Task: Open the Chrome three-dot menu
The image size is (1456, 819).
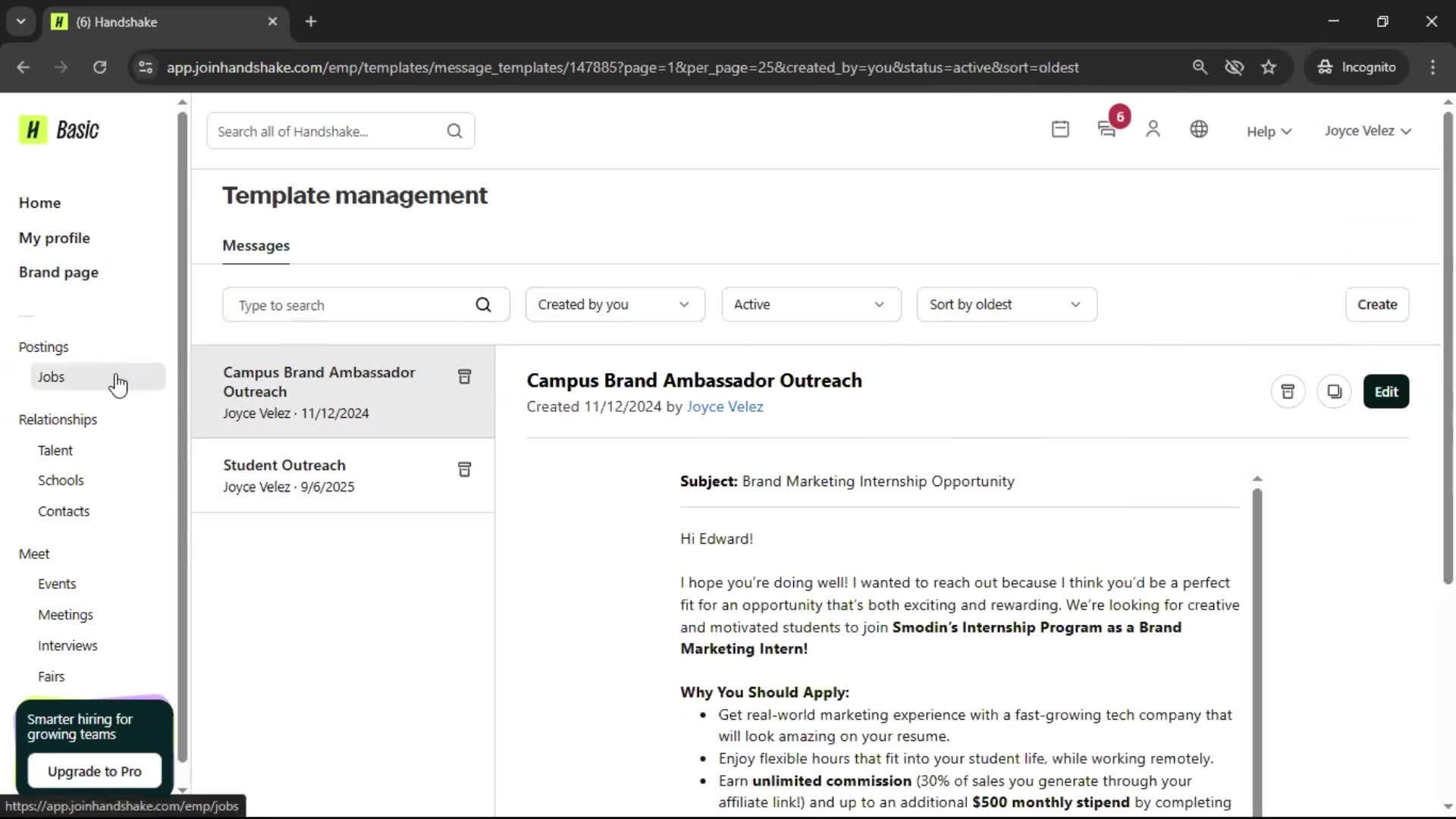Action: point(1432,67)
